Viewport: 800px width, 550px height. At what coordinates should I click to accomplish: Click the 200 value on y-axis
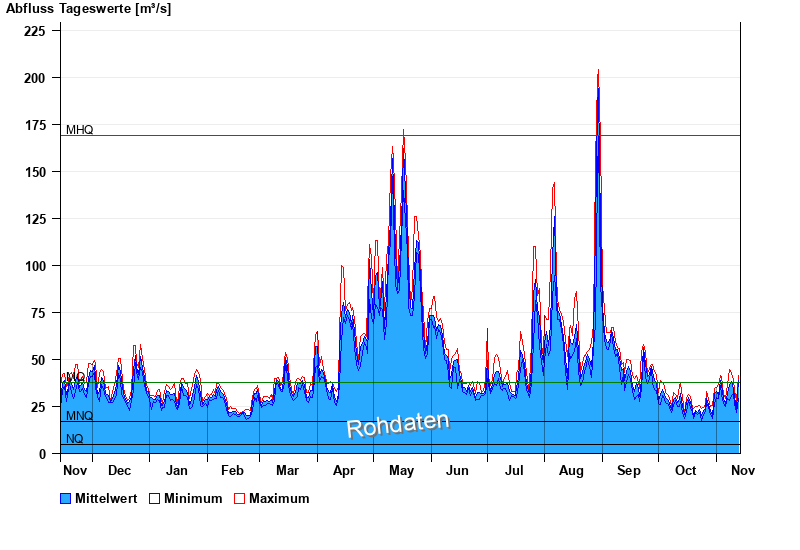(x=35, y=78)
